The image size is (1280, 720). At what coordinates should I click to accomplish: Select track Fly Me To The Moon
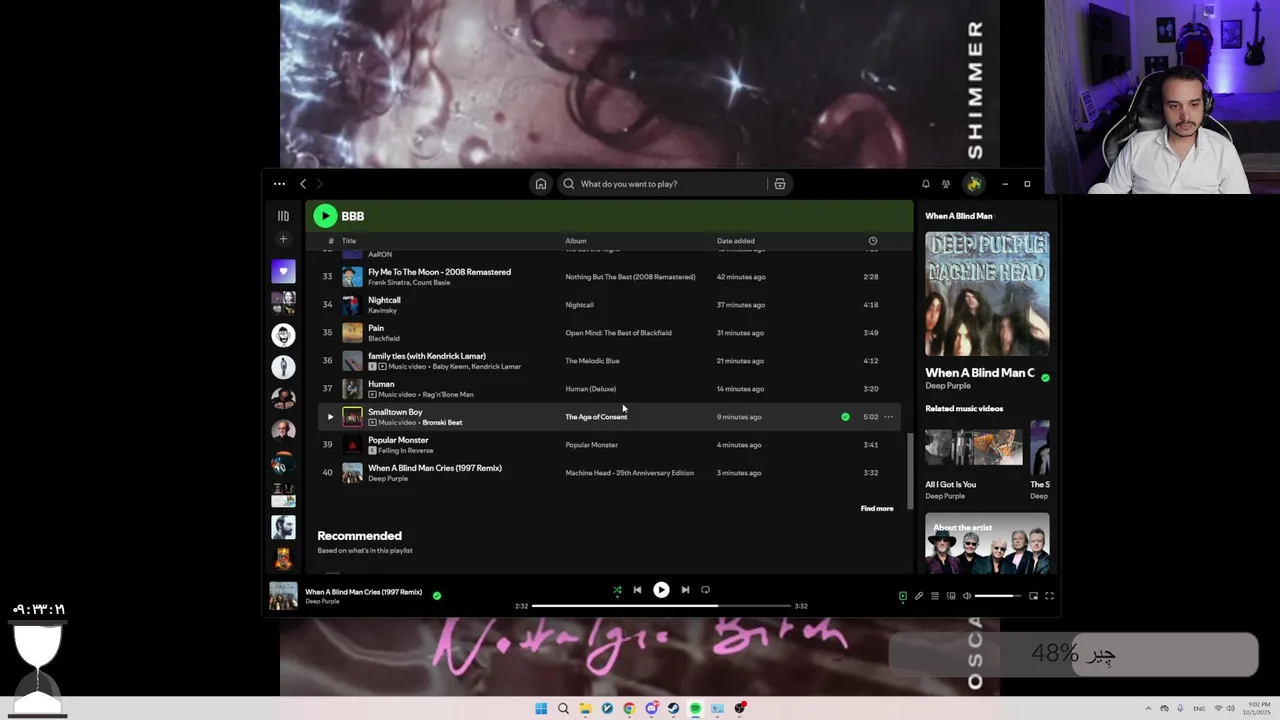coord(439,272)
